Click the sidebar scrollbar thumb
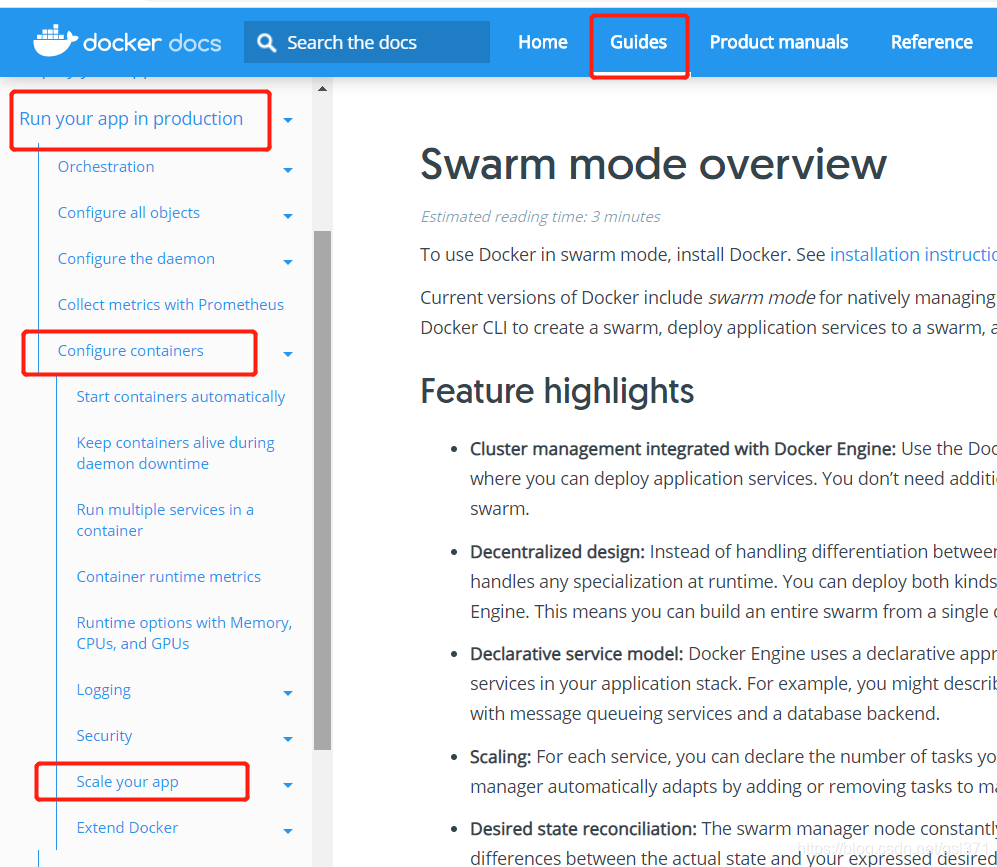The height and width of the screenshot is (867, 997). coord(322,490)
